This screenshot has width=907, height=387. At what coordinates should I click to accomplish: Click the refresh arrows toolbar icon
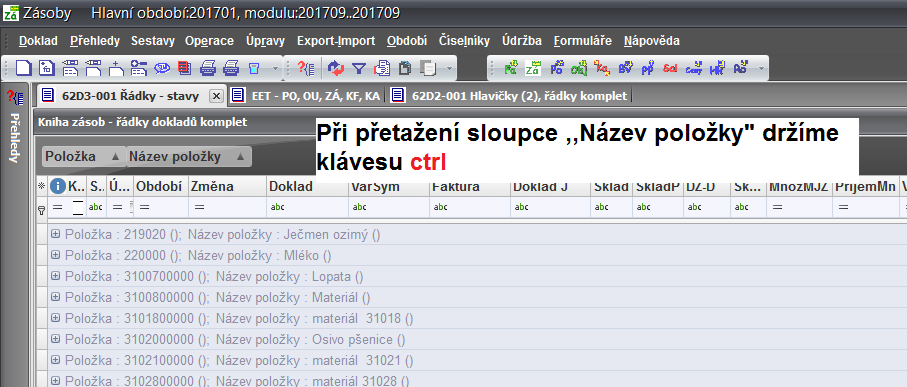pos(335,68)
